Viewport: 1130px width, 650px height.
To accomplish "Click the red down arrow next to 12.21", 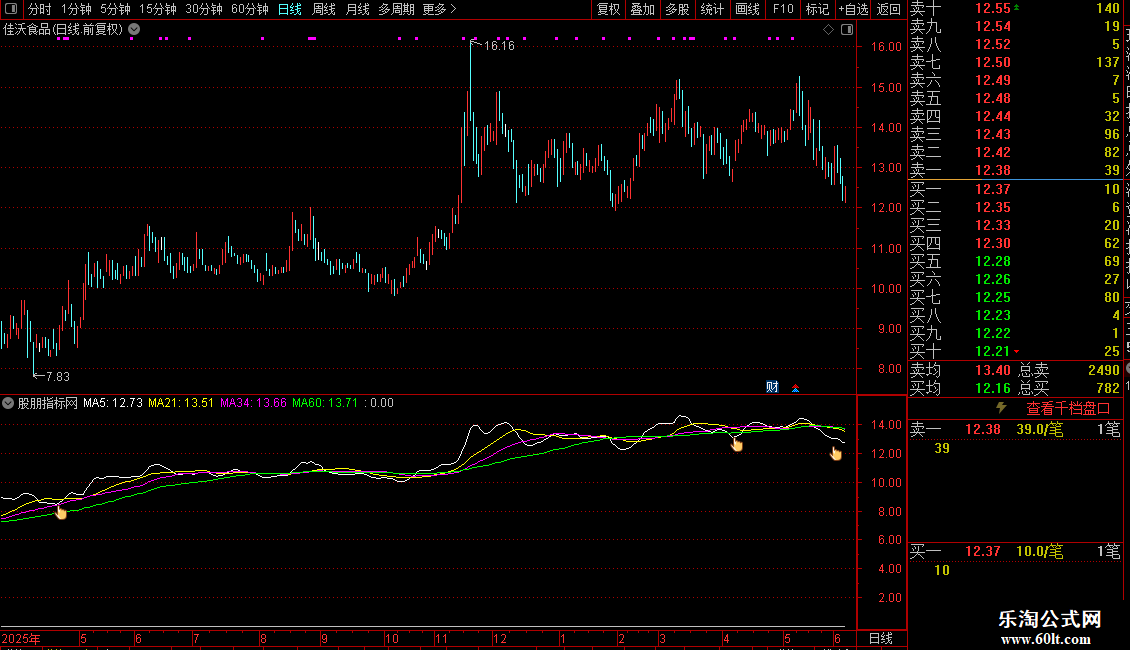I will [1016, 351].
